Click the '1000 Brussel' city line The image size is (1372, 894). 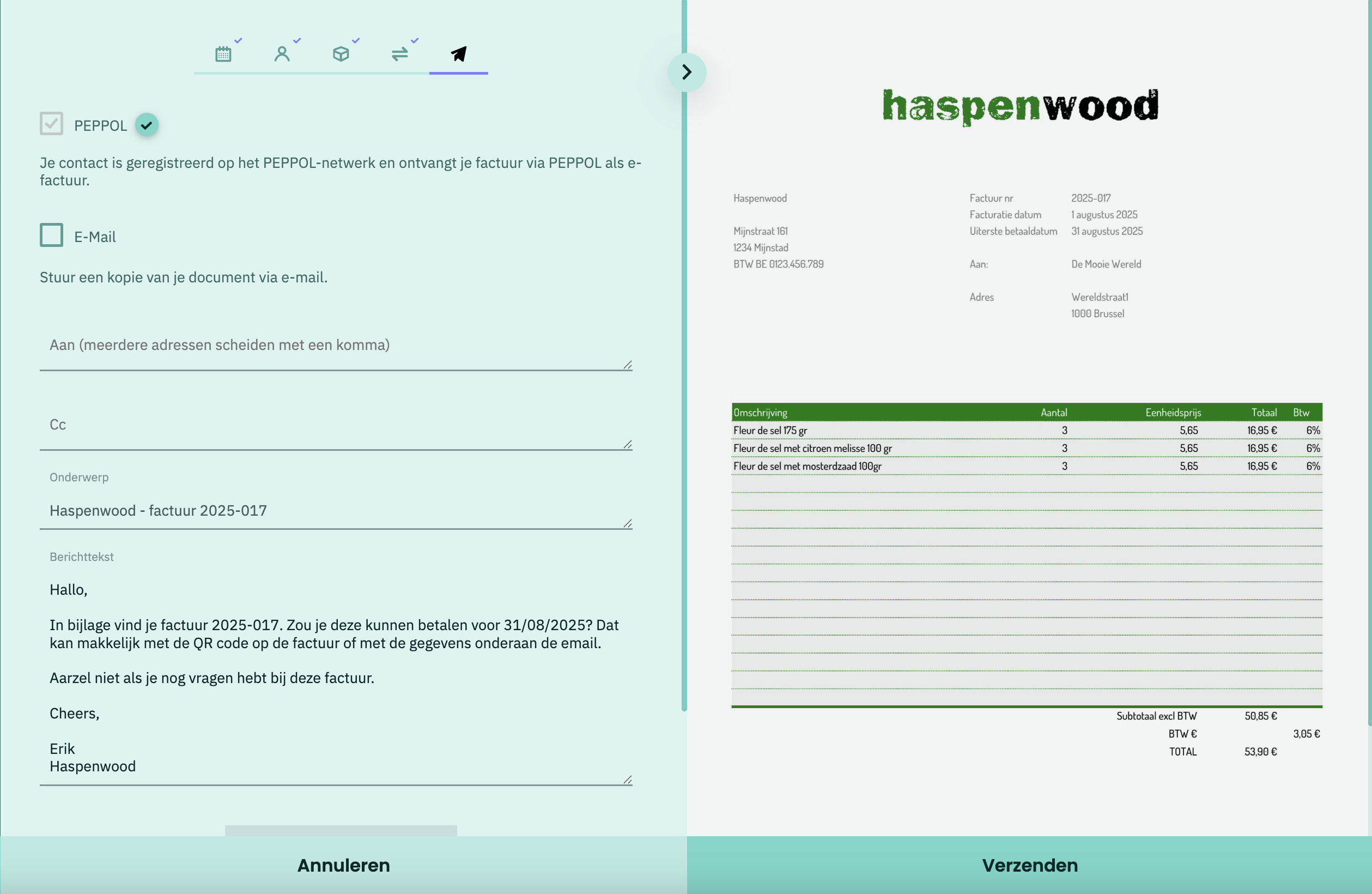pyautogui.click(x=1097, y=314)
